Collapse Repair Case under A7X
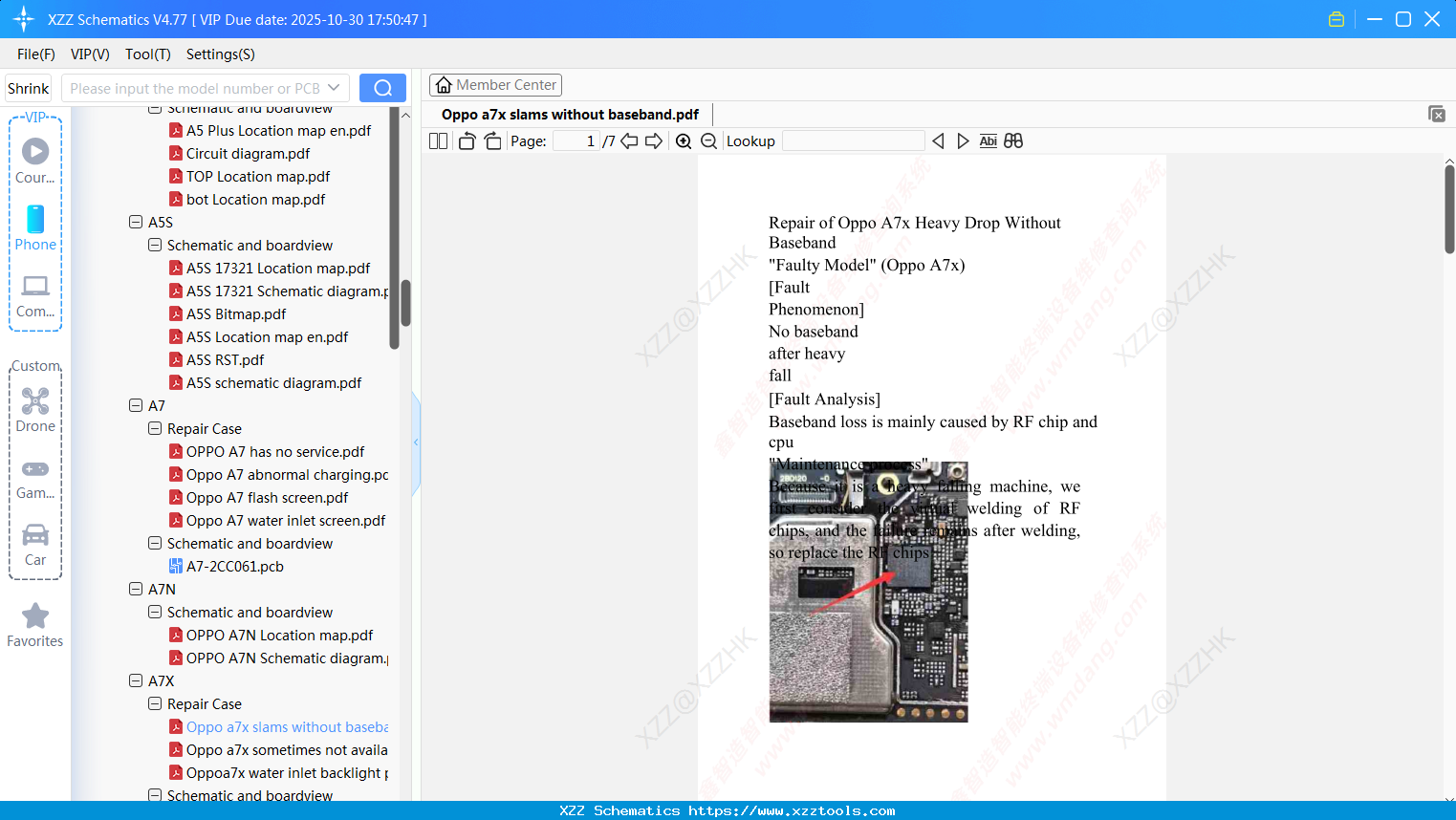Image resolution: width=1456 pixels, height=820 pixels. (x=155, y=703)
